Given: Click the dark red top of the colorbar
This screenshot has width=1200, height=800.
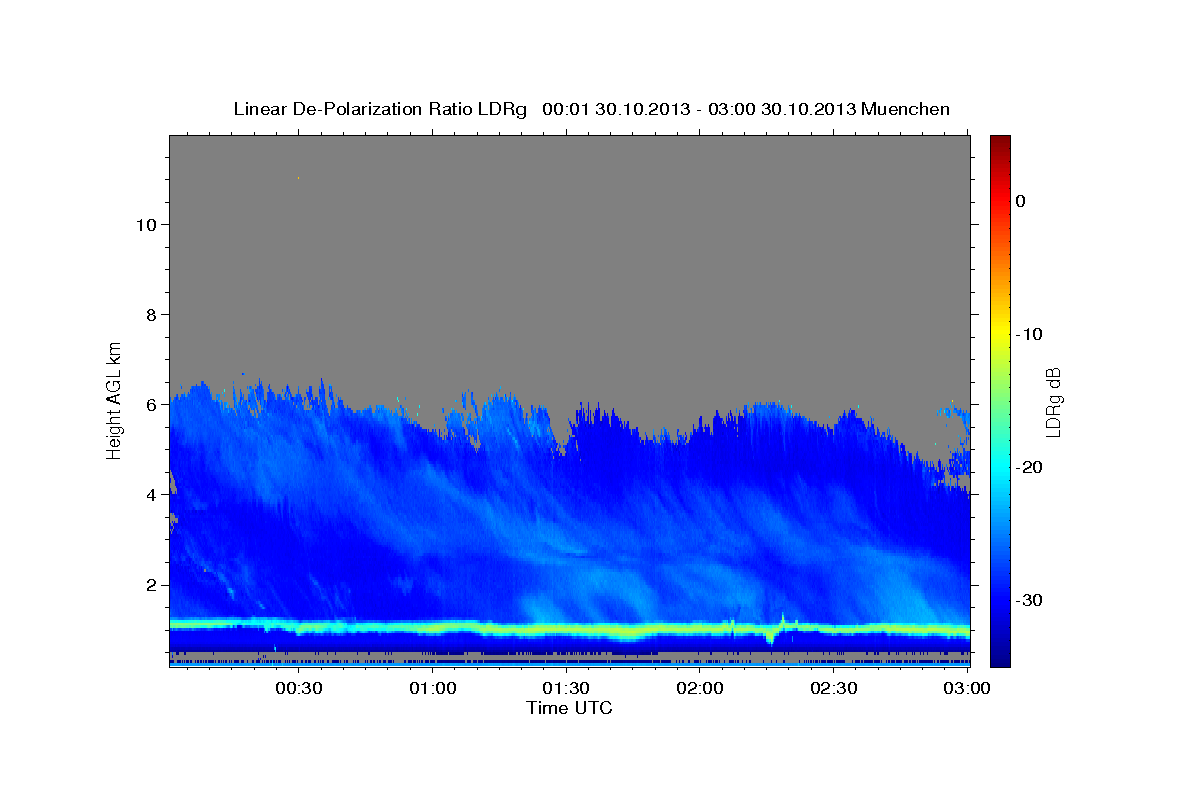Looking at the screenshot, I should click(1000, 142).
